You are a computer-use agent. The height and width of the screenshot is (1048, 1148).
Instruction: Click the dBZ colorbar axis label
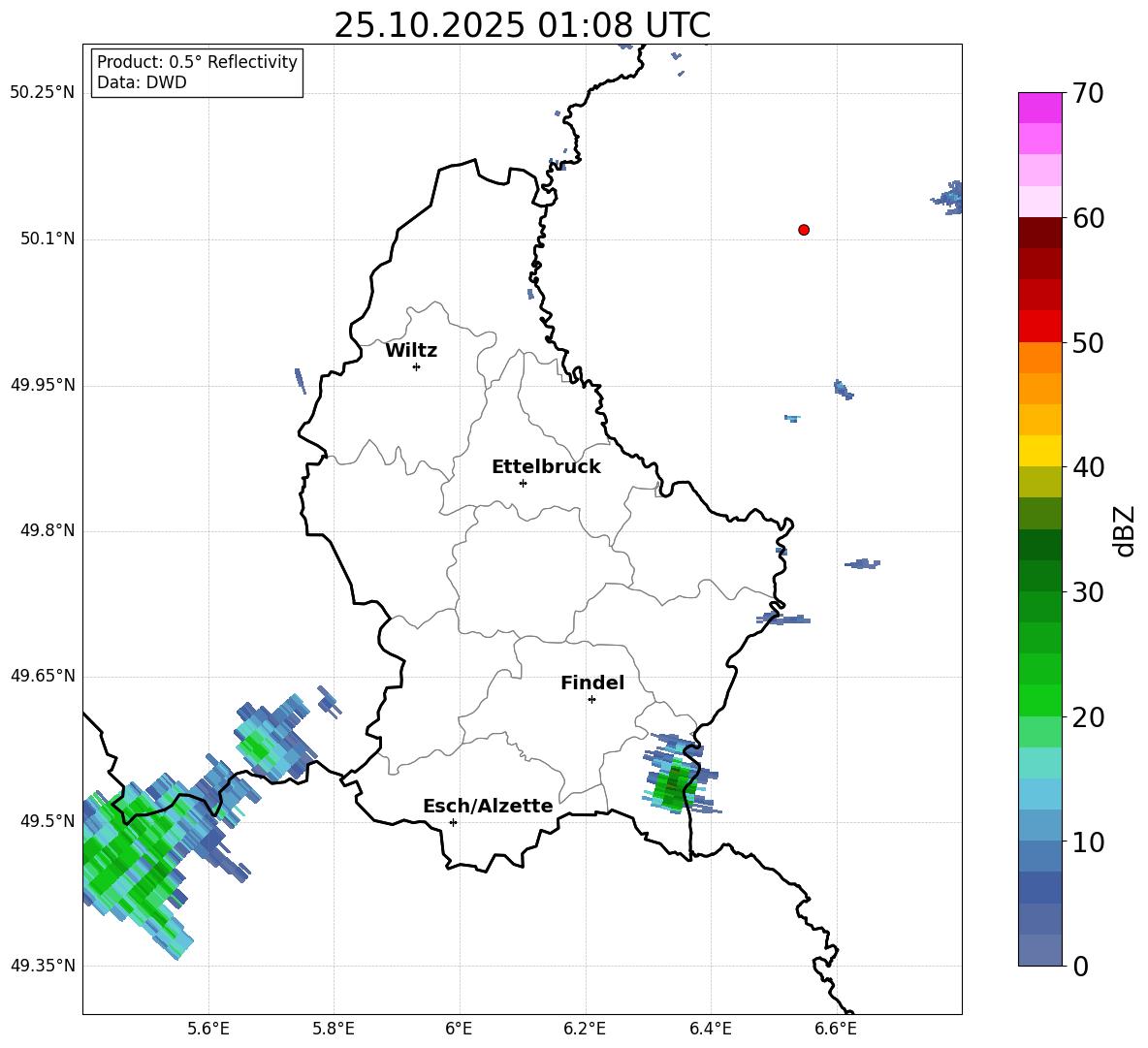point(1124,530)
